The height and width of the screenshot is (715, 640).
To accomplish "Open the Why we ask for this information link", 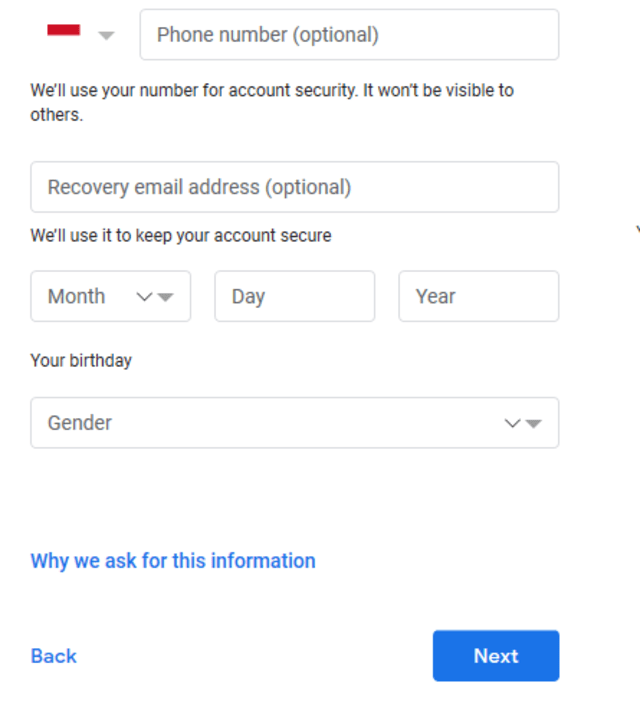I will pos(173,561).
